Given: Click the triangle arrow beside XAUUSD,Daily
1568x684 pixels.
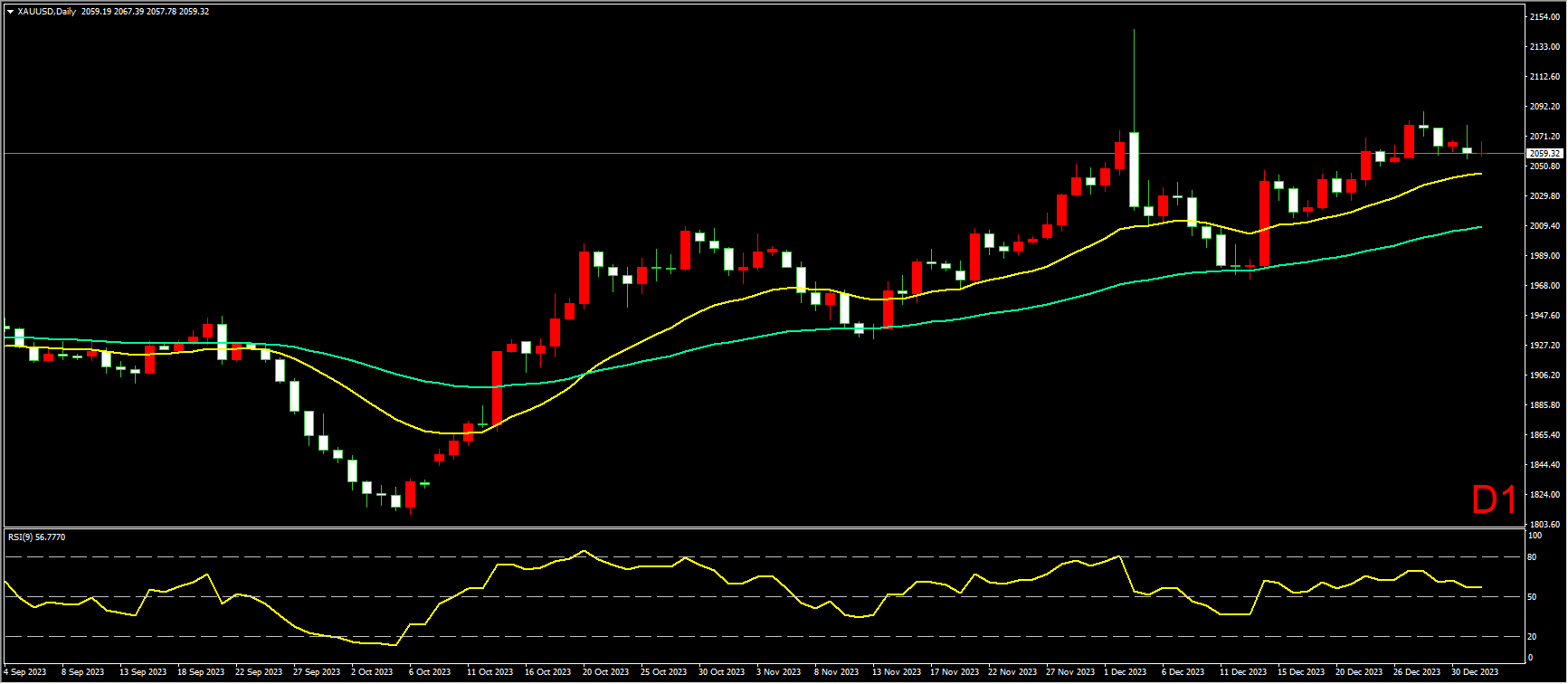Looking at the screenshot, I should [10, 12].
